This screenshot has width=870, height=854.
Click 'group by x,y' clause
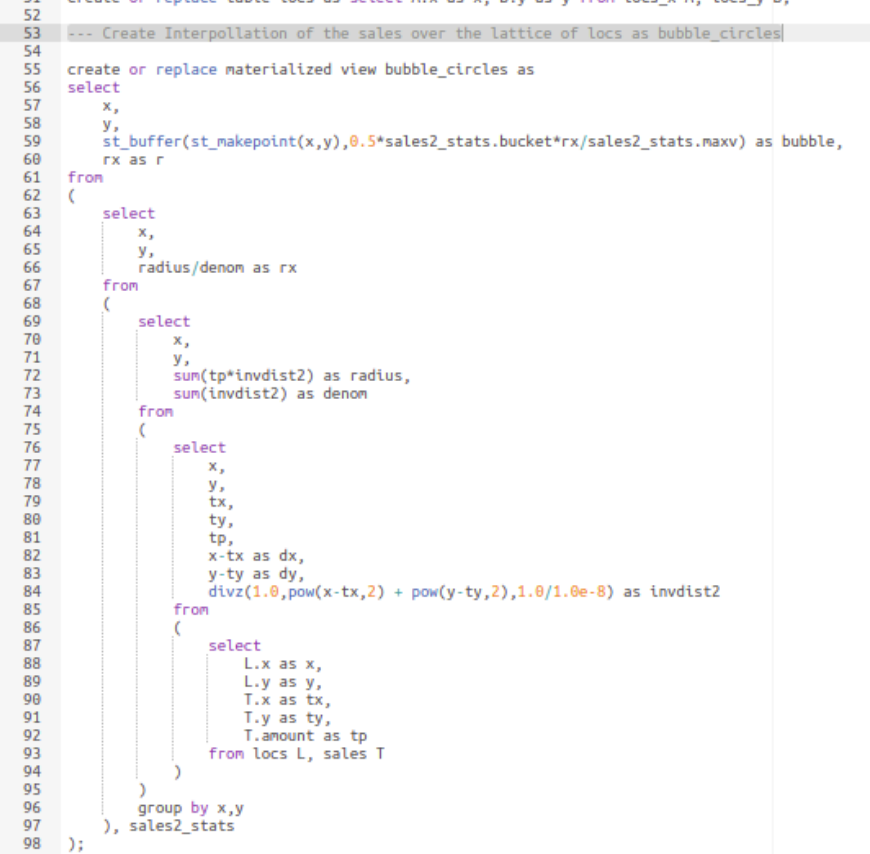click(190, 807)
